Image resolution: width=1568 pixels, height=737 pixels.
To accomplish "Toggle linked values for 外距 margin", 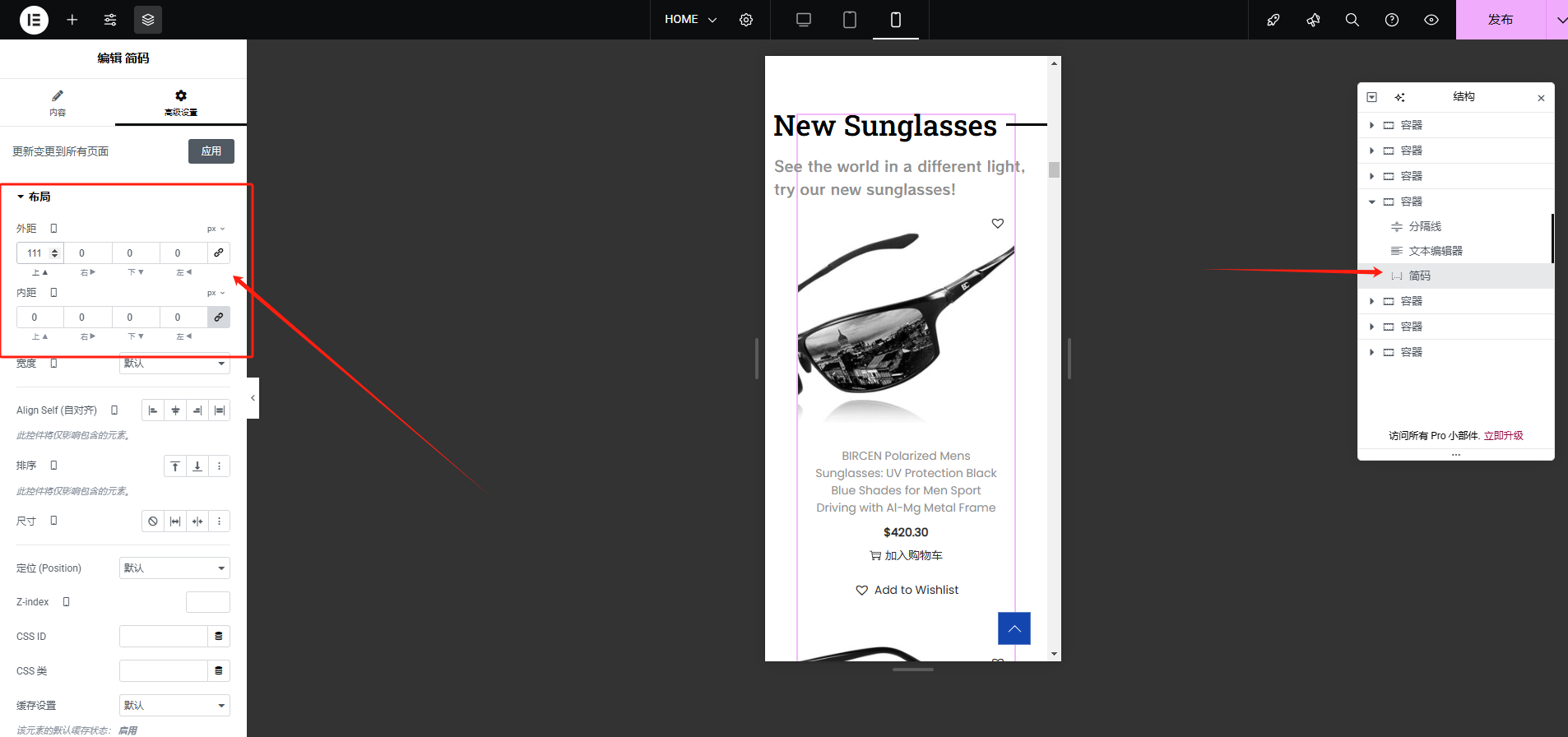I will coord(219,253).
